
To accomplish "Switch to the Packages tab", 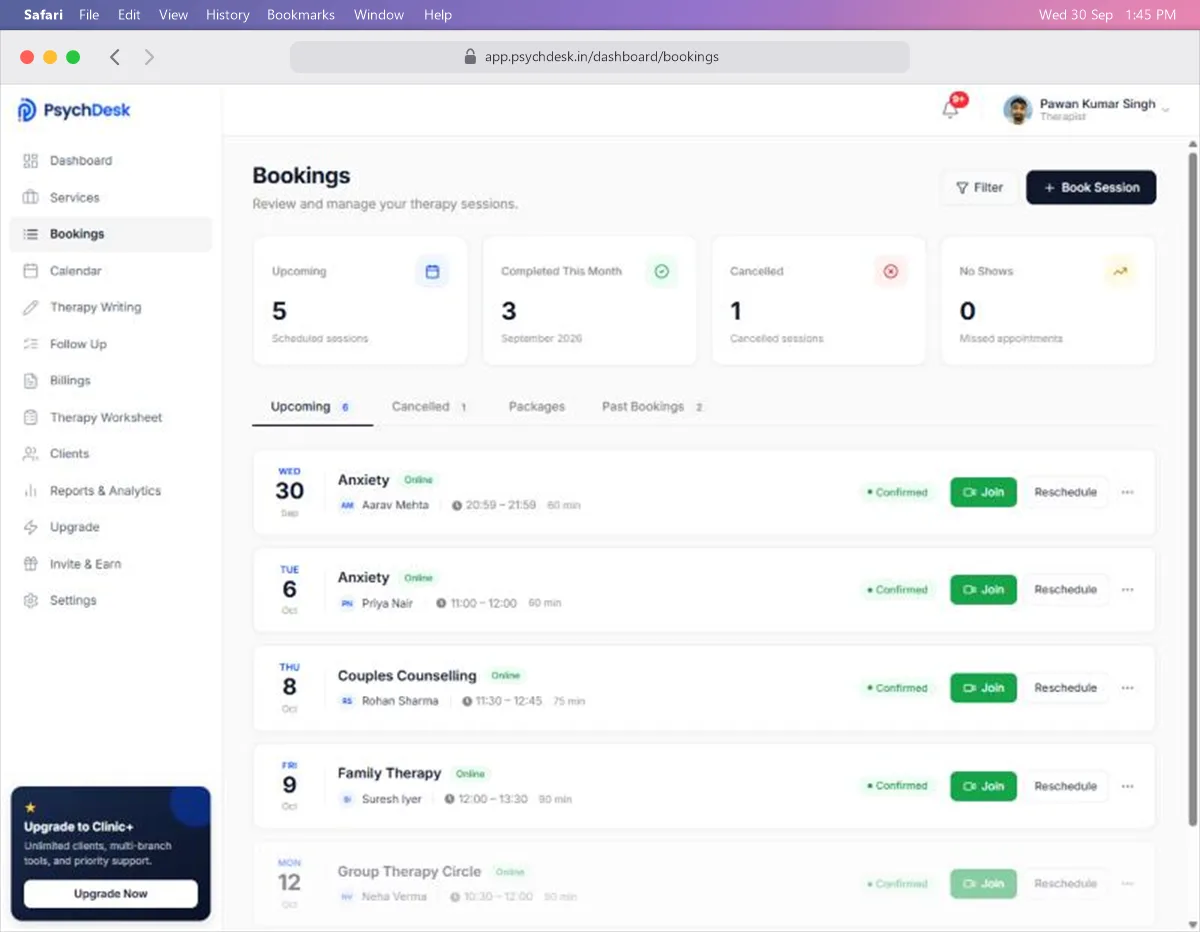I will pos(537,407).
